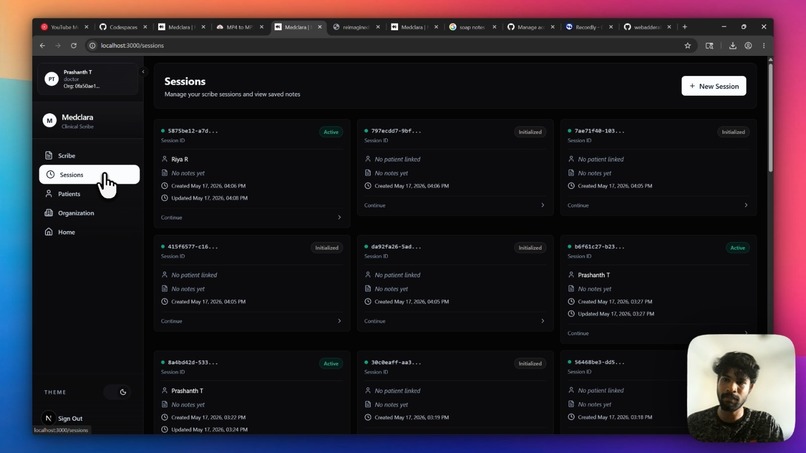The width and height of the screenshot is (806, 453).
Task: Select the Sessions sidebar item
Action: tap(89, 174)
